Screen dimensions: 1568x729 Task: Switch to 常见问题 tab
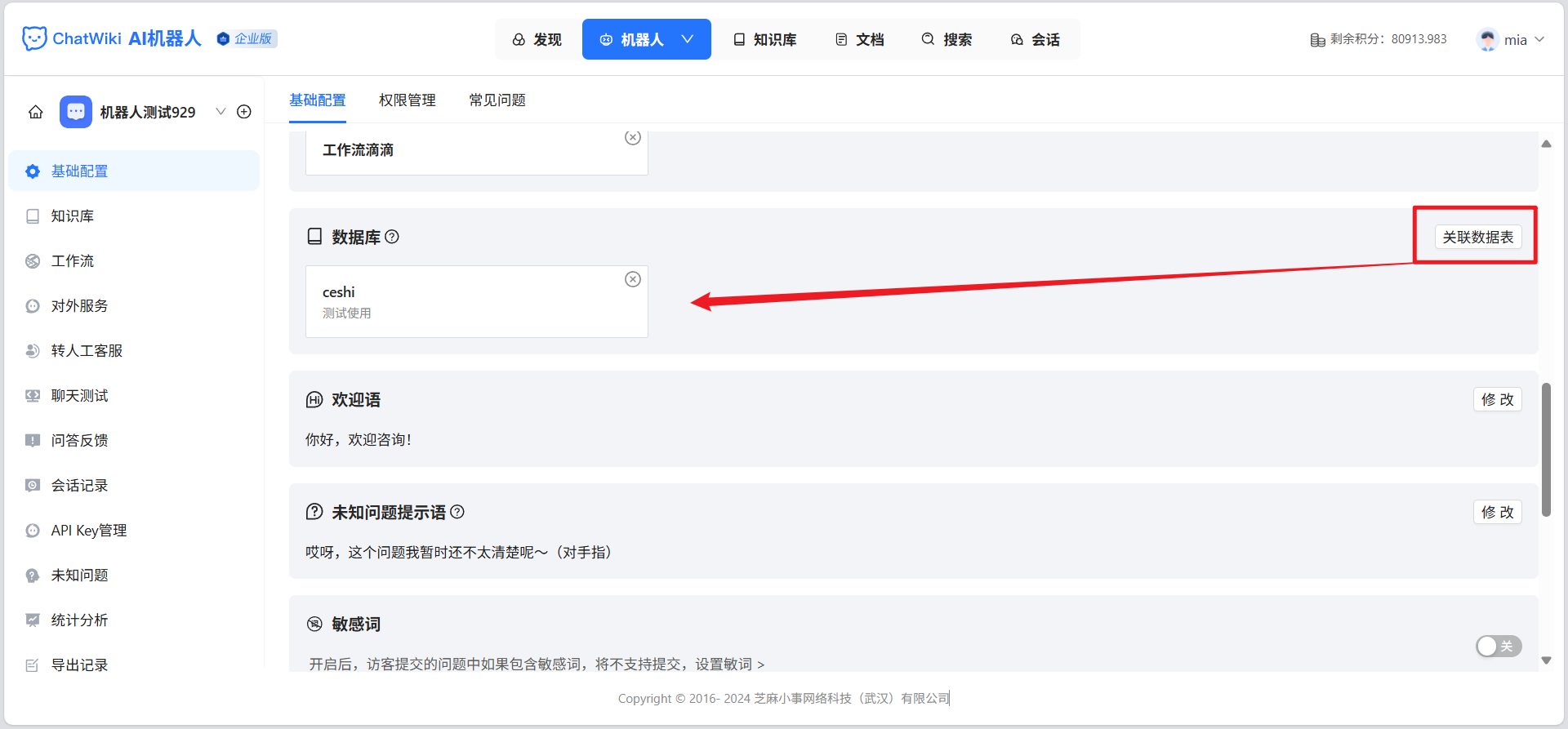point(497,100)
